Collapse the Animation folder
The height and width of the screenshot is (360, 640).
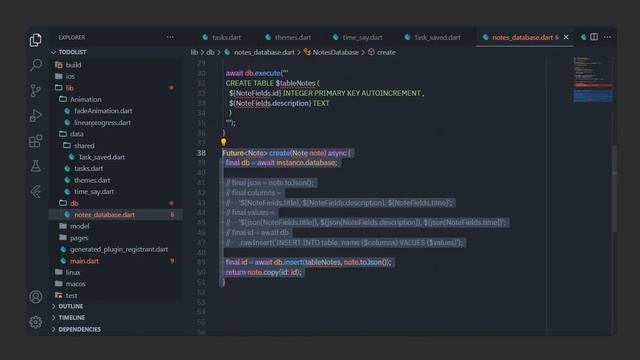[x=85, y=99]
